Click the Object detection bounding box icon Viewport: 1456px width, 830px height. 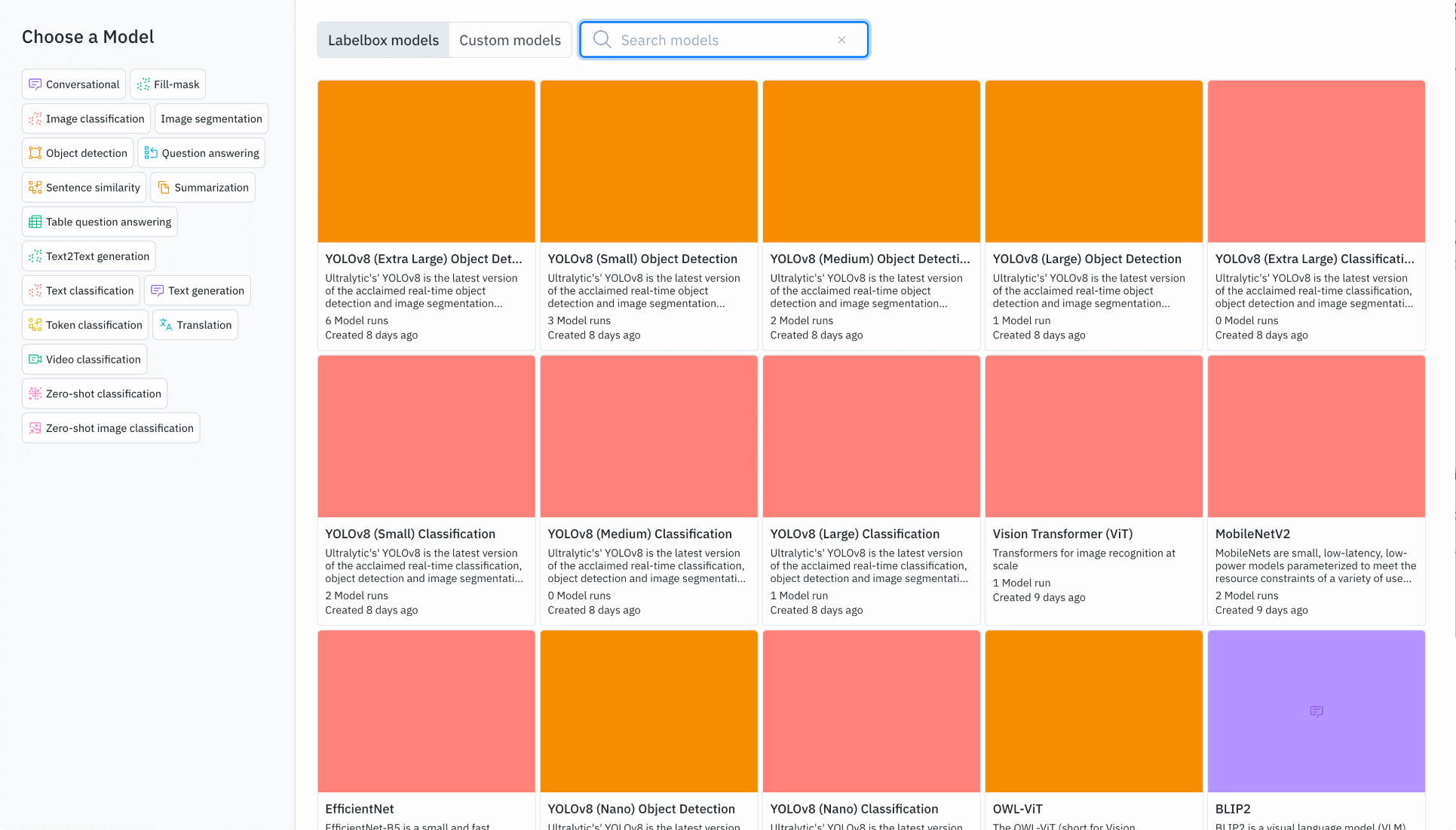pos(35,153)
